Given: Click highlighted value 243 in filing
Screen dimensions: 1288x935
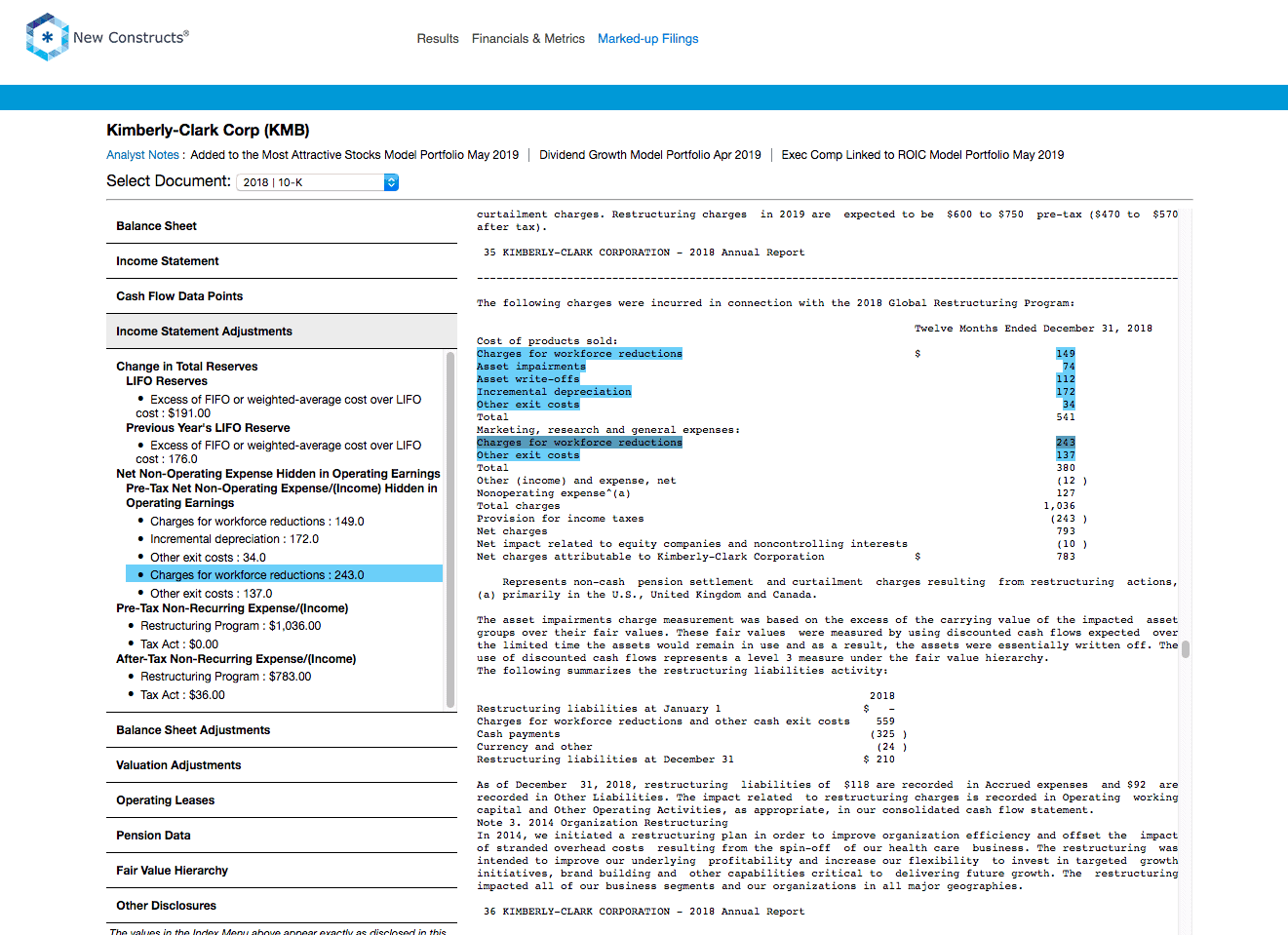Looking at the screenshot, I should (x=1066, y=443).
